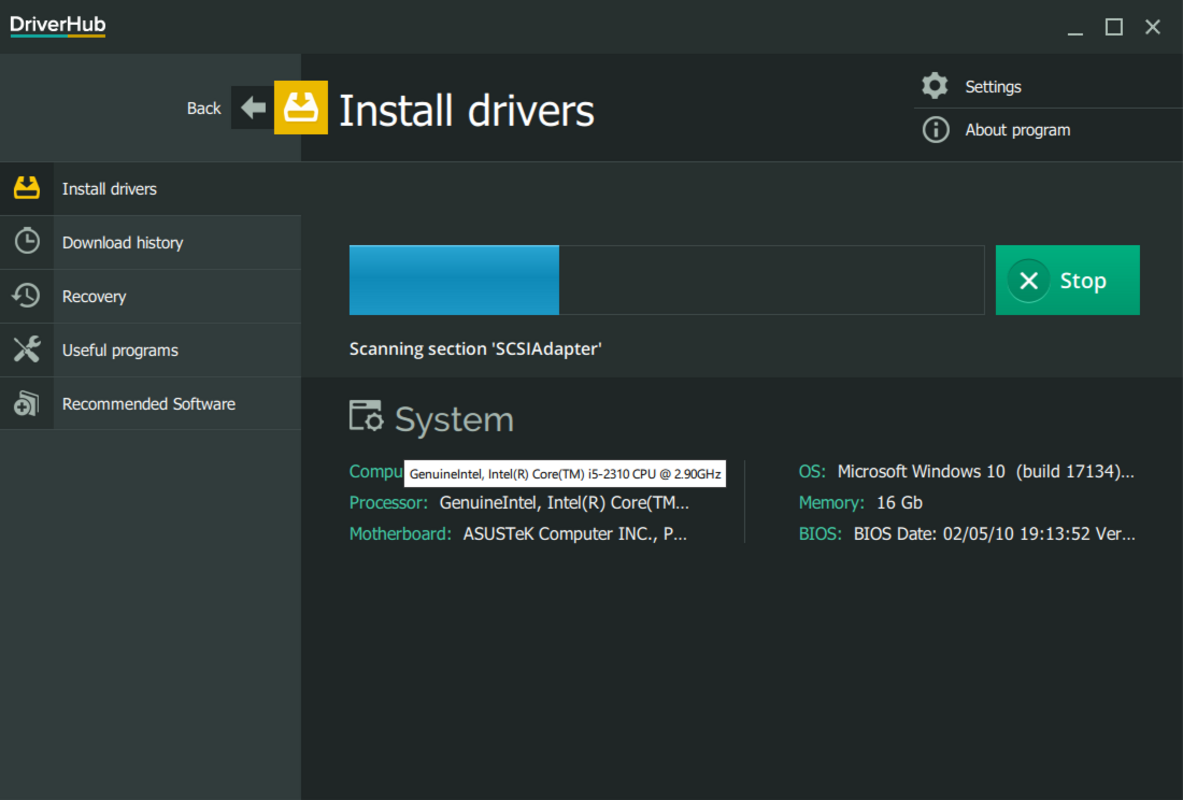
Task: Open About program
Action: pos(1017,130)
